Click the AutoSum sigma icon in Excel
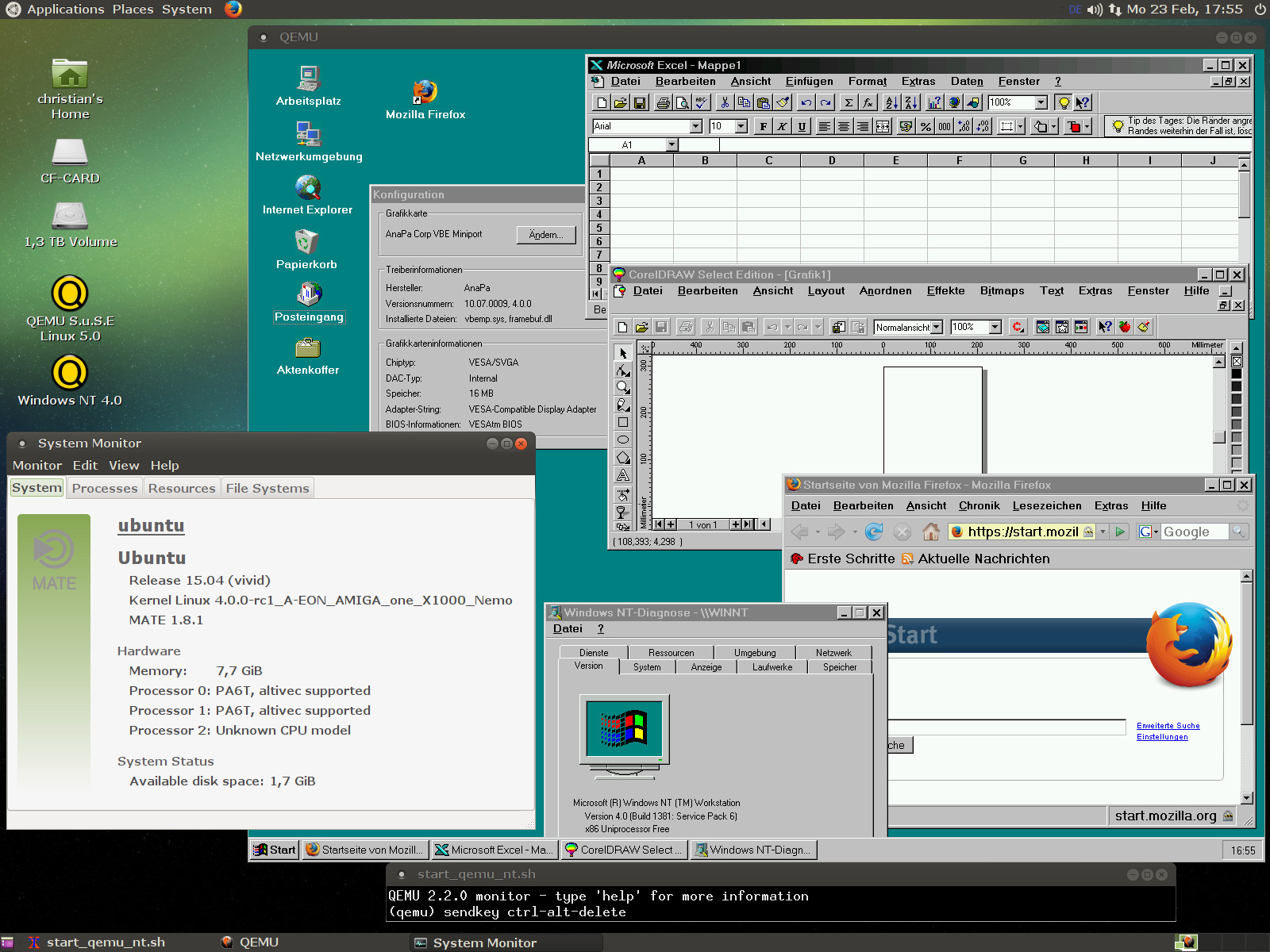Viewport: 1270px width, 952px height. pos(849,102)
